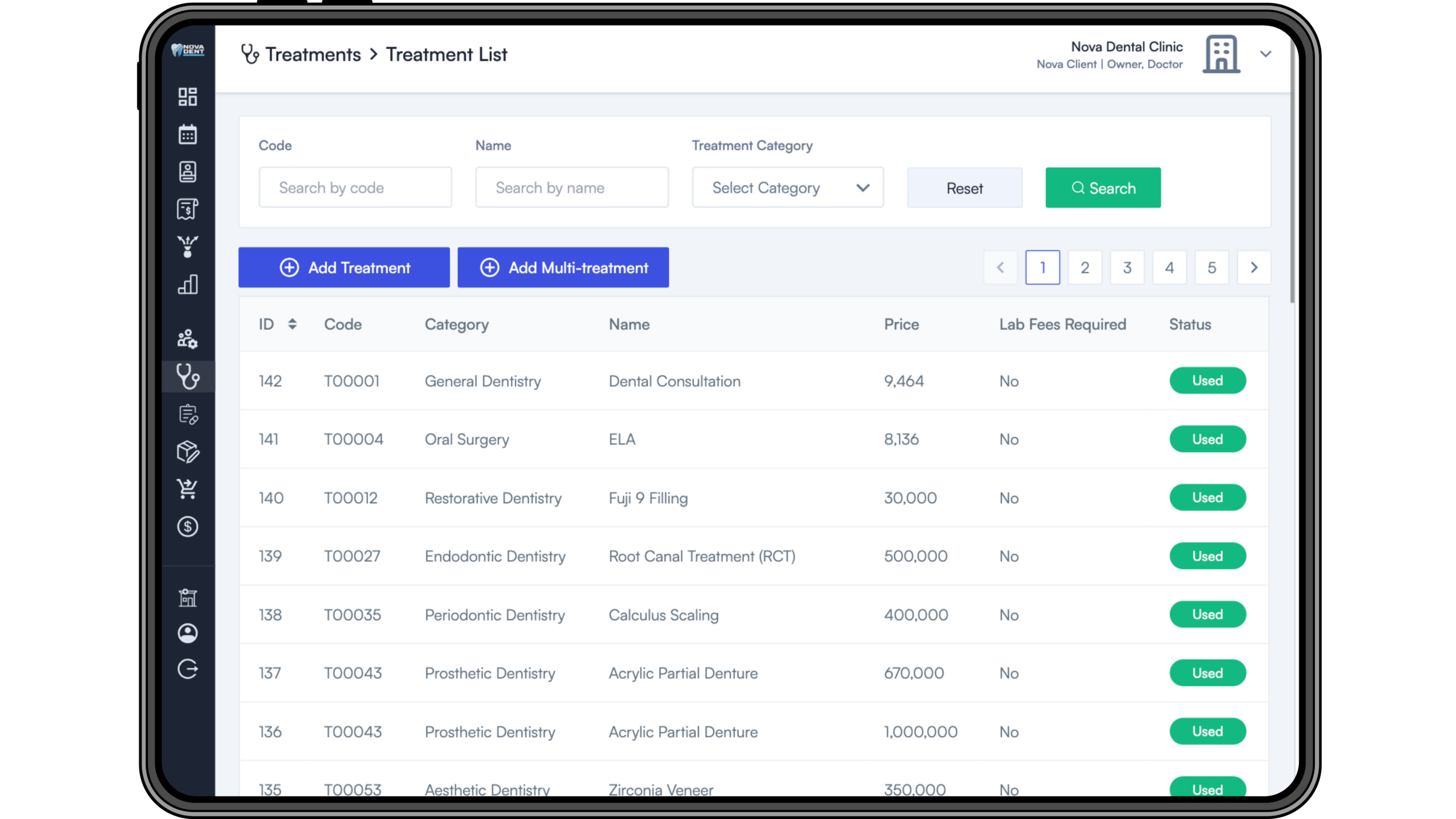Open the Select Category dropdown
This screenshot has width=1456, height=819.
point(787,188)
